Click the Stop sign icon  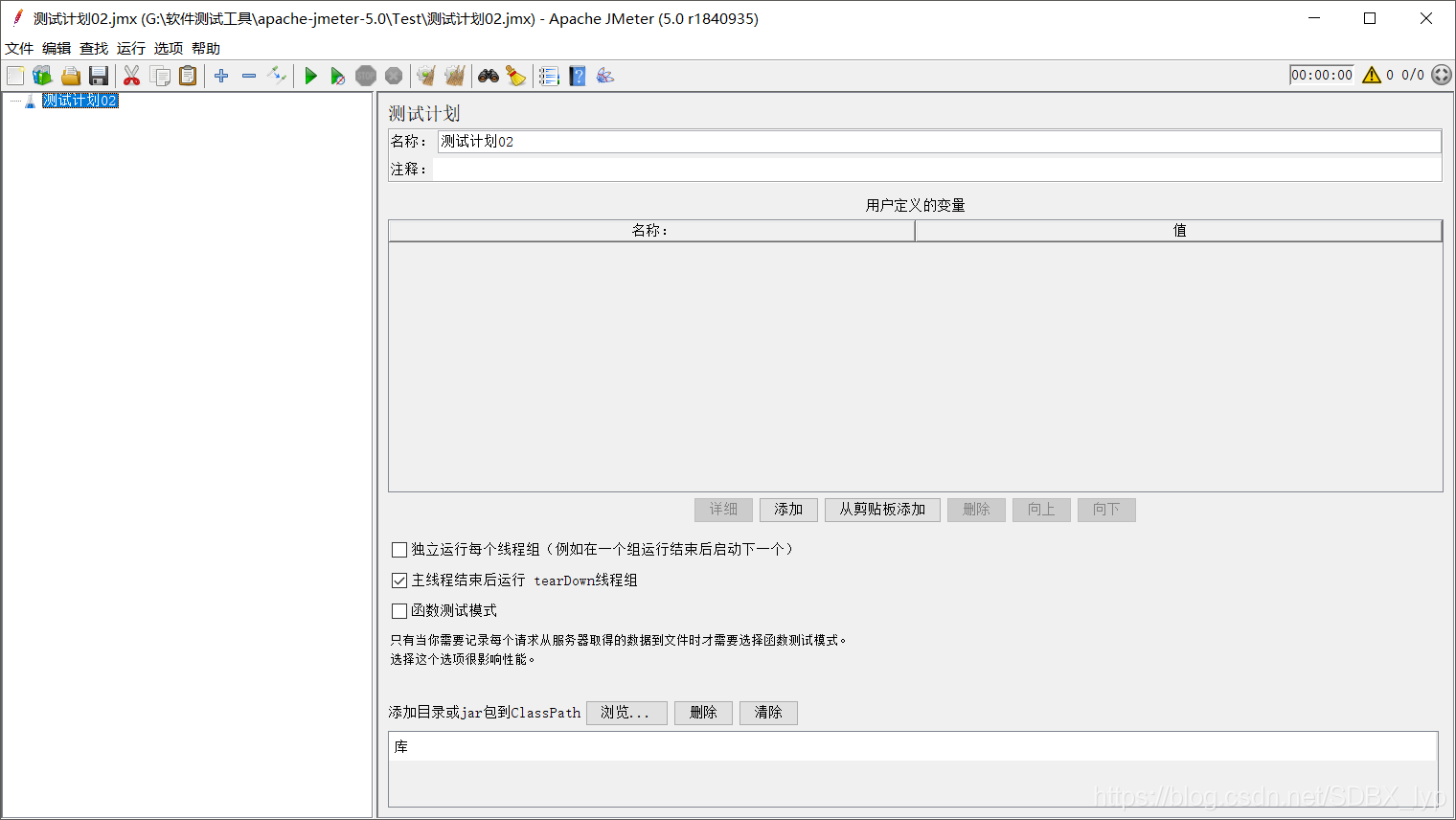point(366,76)
